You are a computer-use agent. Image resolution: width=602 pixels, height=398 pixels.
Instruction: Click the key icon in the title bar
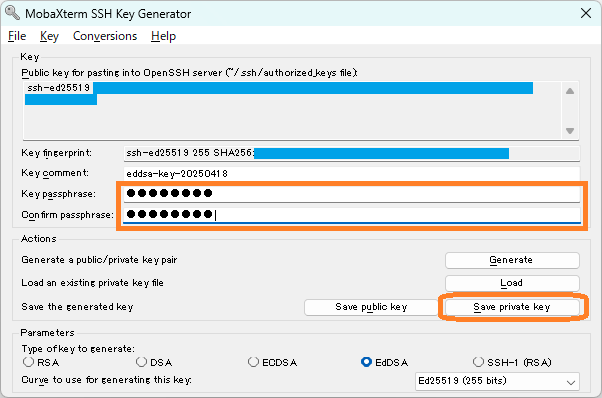(x=12, y=13)
